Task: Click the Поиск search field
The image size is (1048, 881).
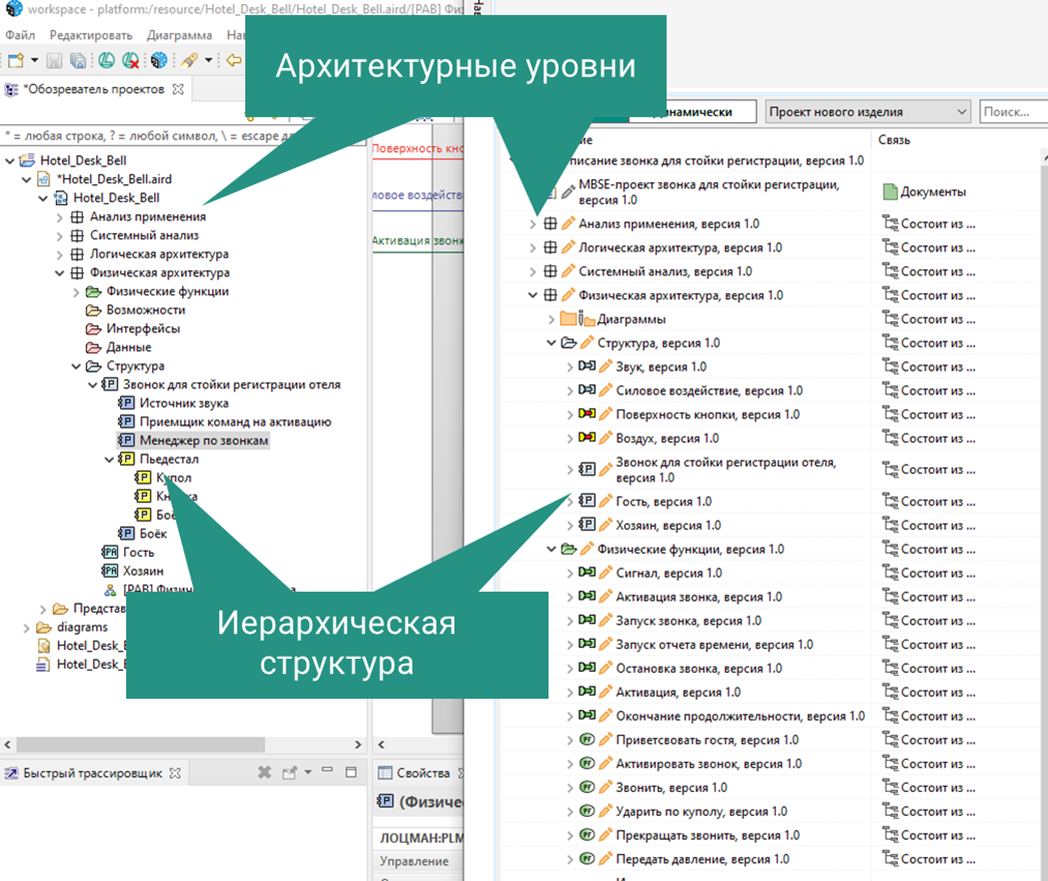Action: [x=1012, y=112]
